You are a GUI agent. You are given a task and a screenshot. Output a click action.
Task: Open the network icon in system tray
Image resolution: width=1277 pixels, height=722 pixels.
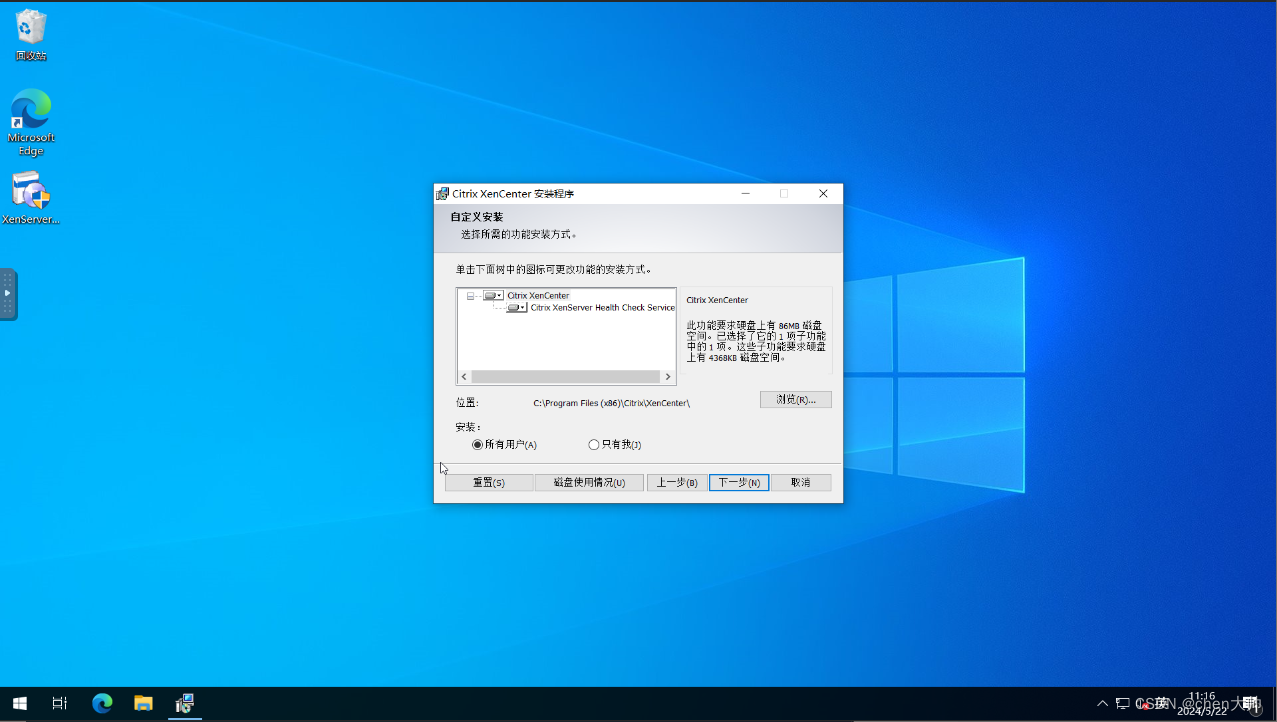pos(1123,704)
